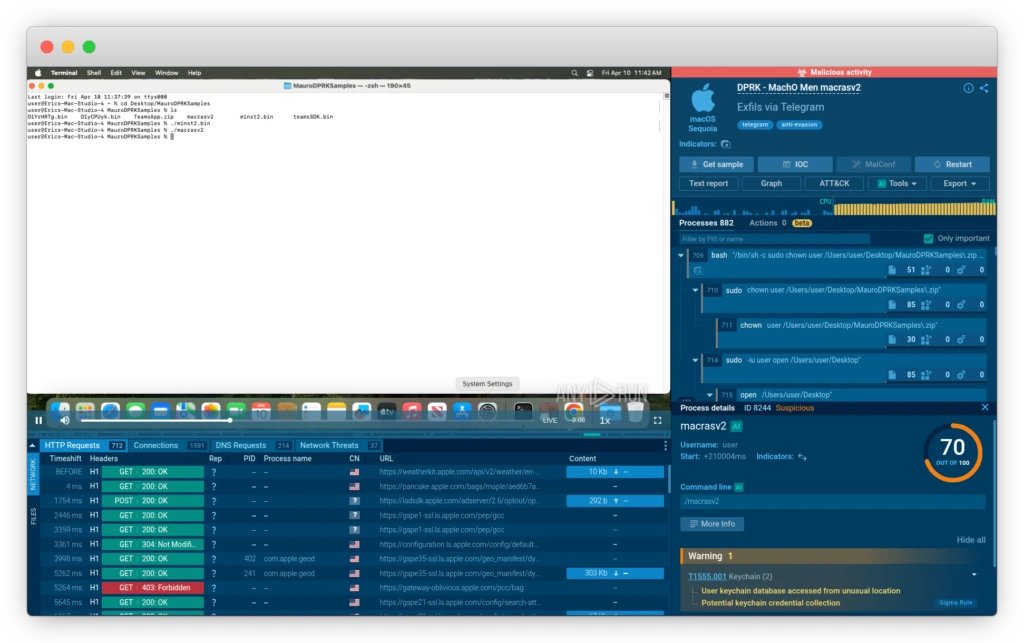Viewport: 1024px width, 643px height.
Task: Collapse the bash process 709 tree
Action: (681, 255)
